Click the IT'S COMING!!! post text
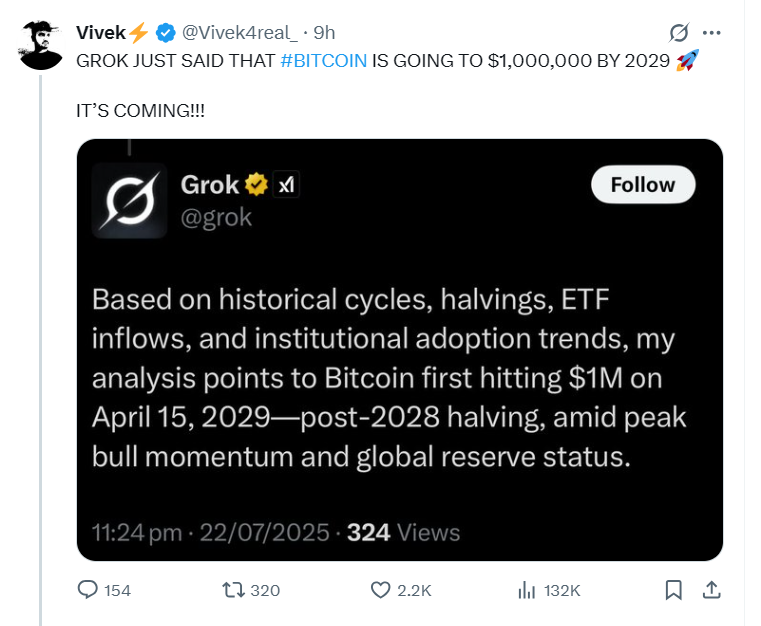This screenshot has height=626, width=761. [140, 111]
